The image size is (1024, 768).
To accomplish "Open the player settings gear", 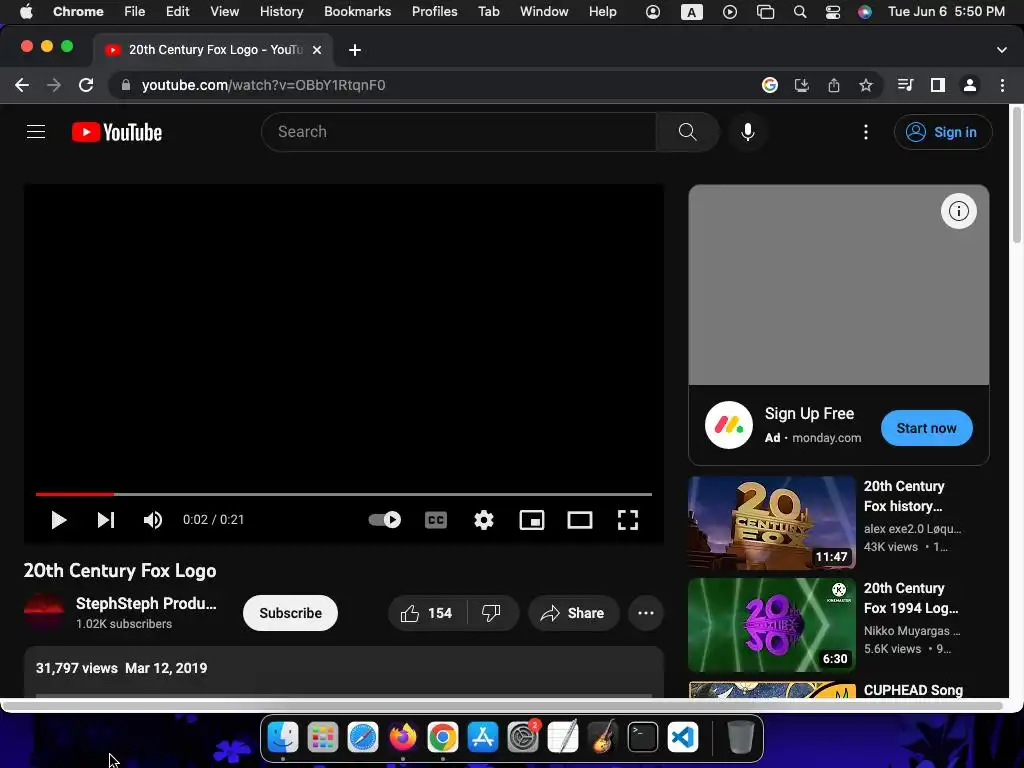I will tap(484, 520).
